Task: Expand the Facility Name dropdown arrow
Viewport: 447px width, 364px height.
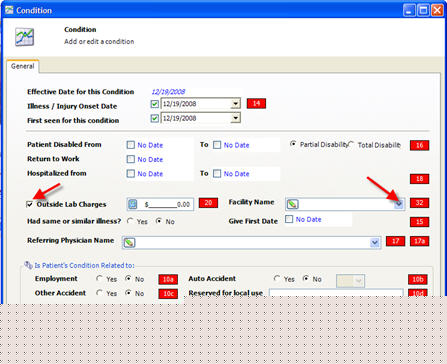Action: 399,204
